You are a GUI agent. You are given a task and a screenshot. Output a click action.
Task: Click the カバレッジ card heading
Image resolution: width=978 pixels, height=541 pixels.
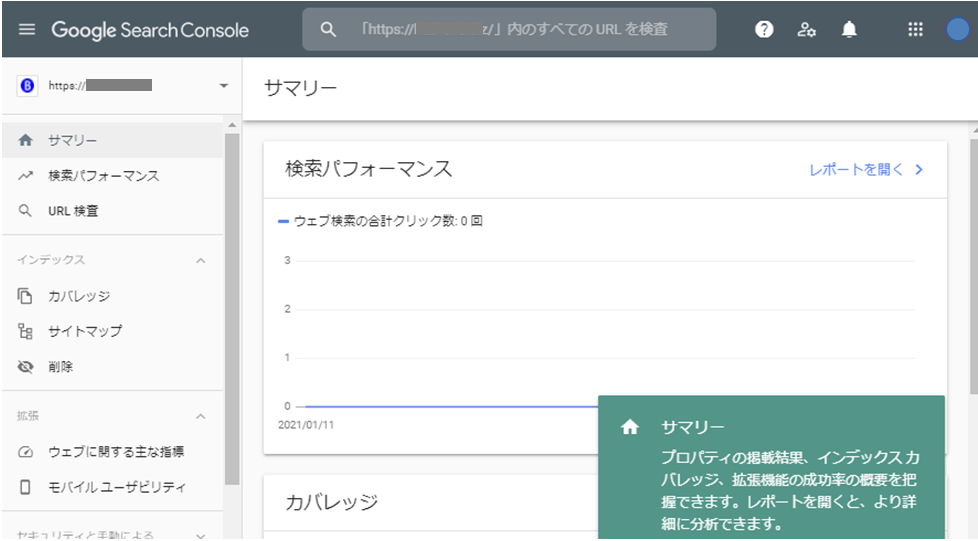point(332,502)
